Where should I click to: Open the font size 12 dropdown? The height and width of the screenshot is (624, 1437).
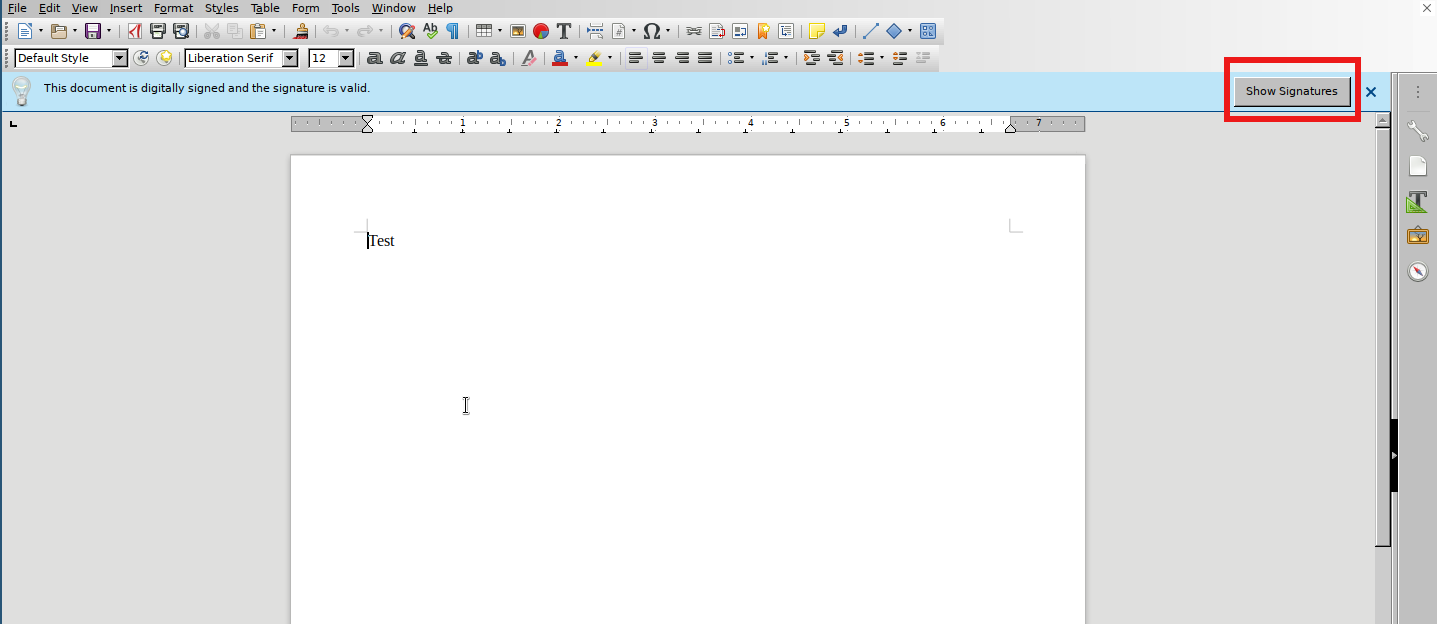pos(346,58)
